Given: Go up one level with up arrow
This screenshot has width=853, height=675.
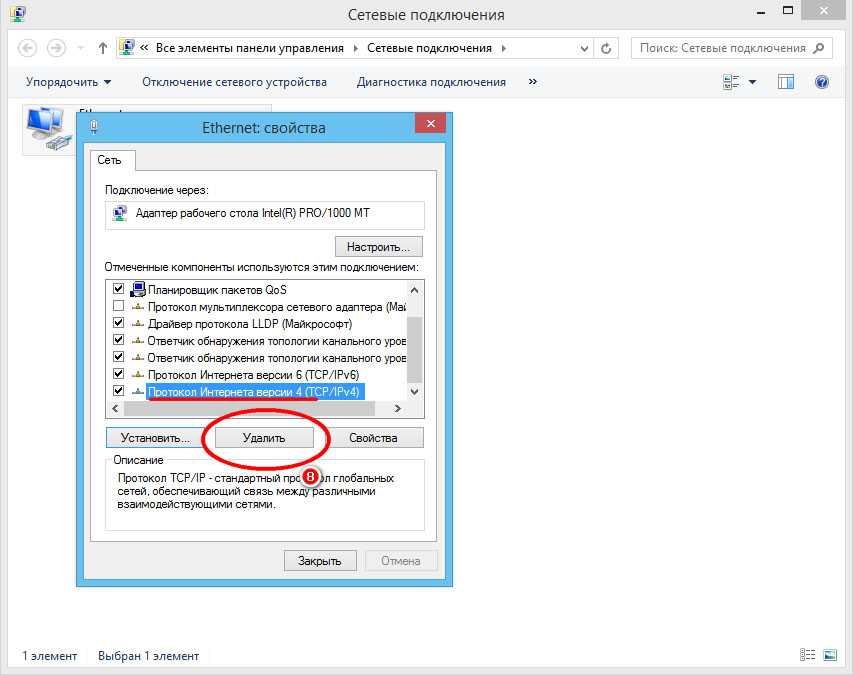Looking at the screenshot, I should pyautogui.click(x=103, y=48).
